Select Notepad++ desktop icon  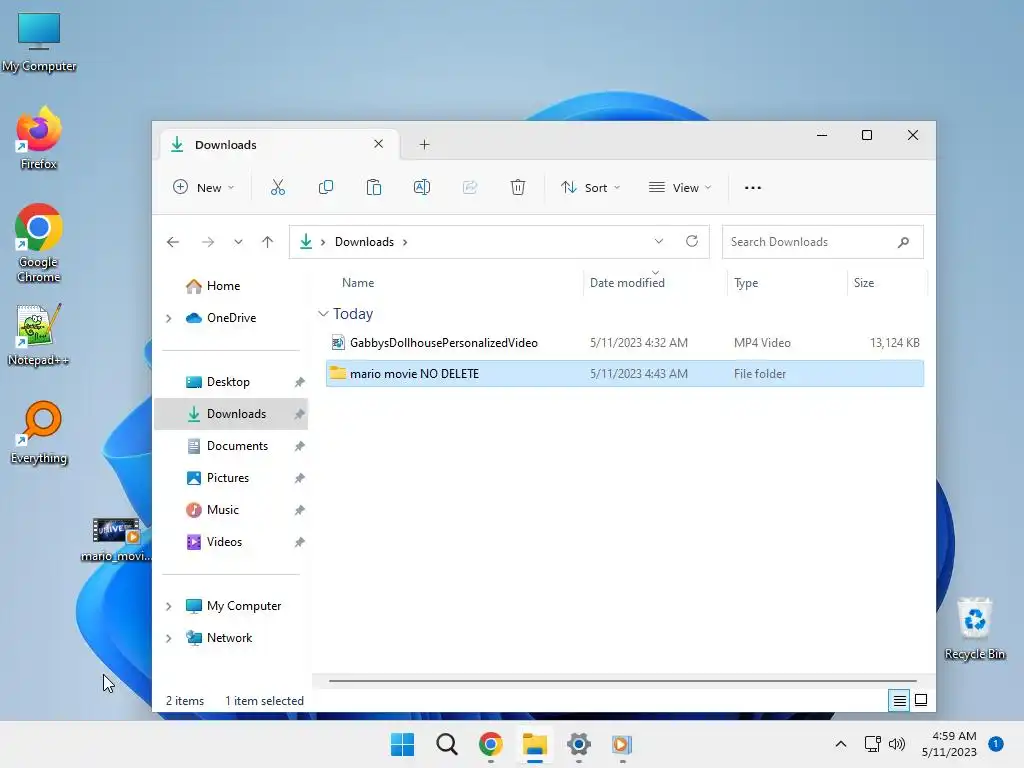coord(39,334)
